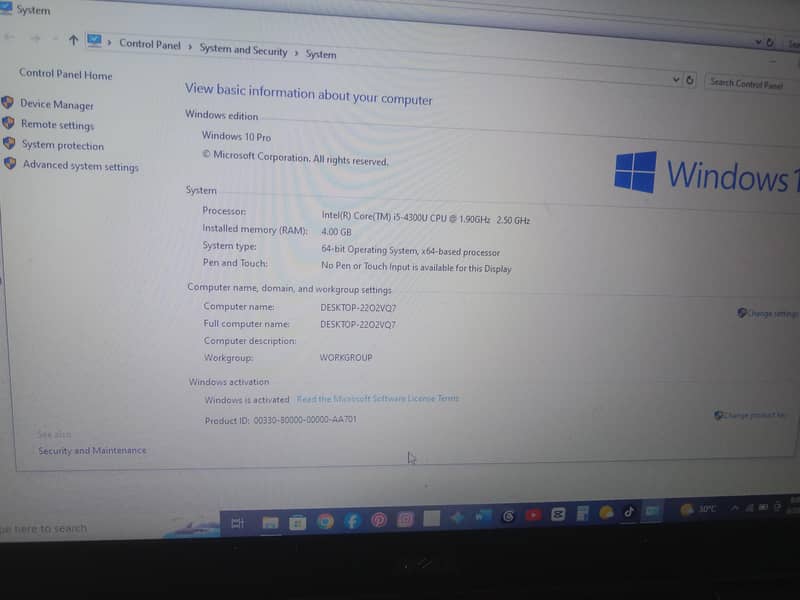Open System protection link
Image resolution: width=800 pixels, height=600 pixels.
click(x=63, y=145)
